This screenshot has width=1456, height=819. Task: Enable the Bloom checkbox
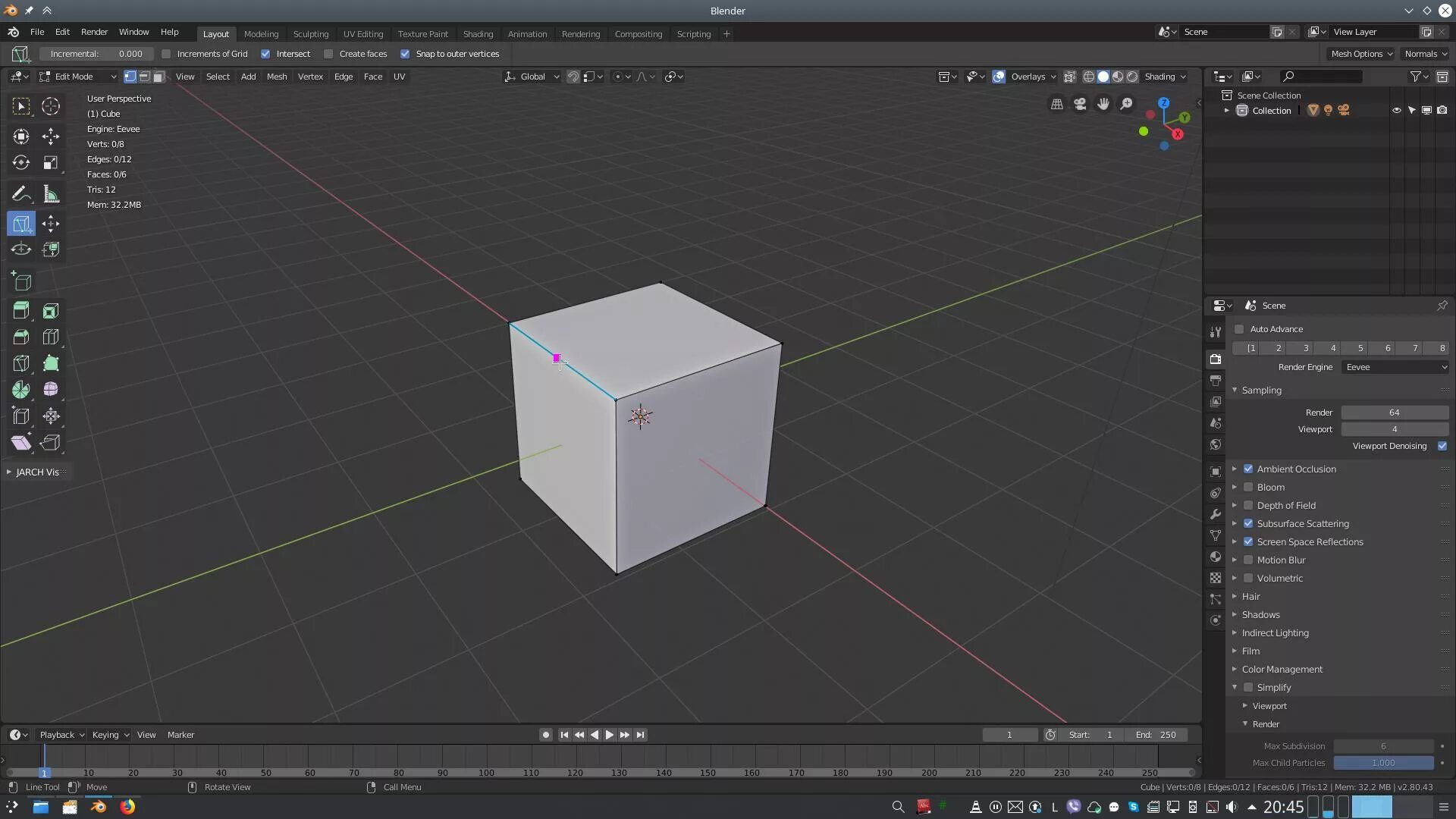point(1248,487)
